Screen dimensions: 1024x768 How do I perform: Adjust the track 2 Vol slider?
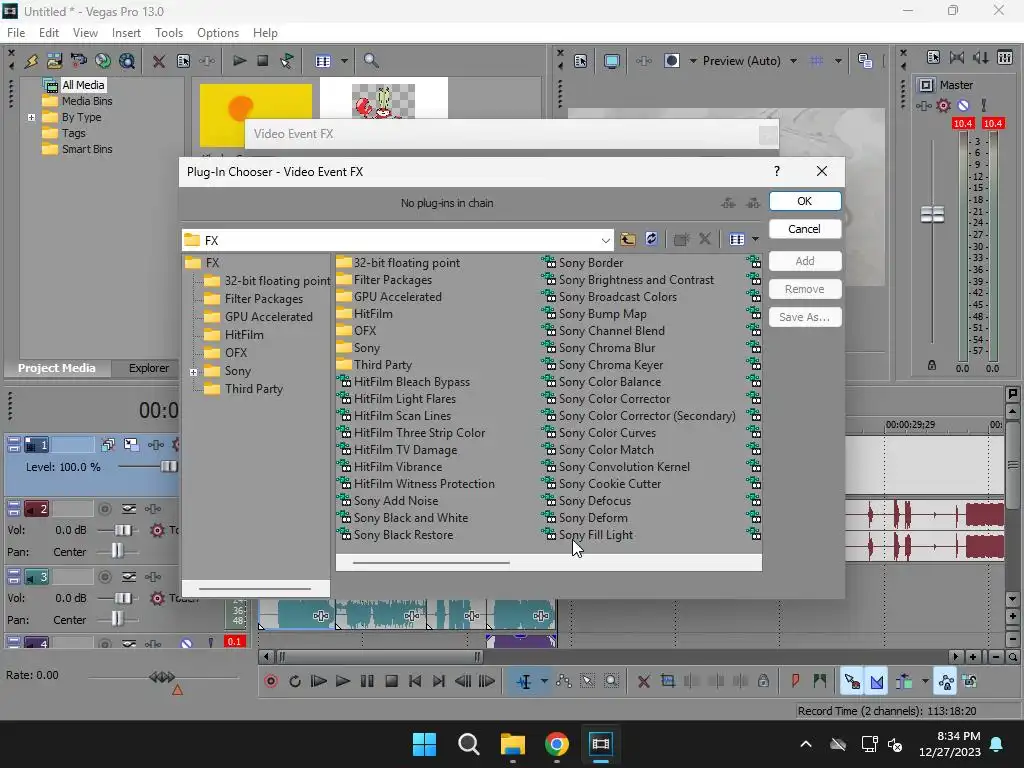[123, 530]
